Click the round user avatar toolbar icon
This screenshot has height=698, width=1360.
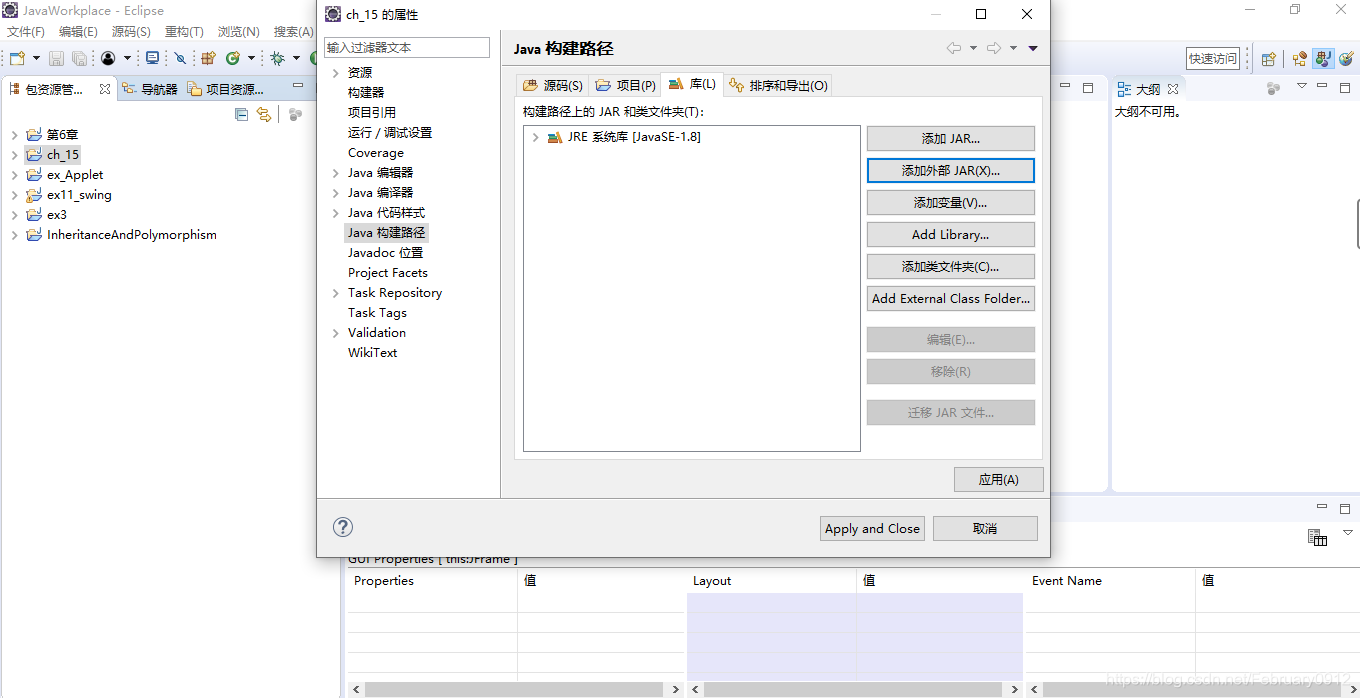pos(108,59)
